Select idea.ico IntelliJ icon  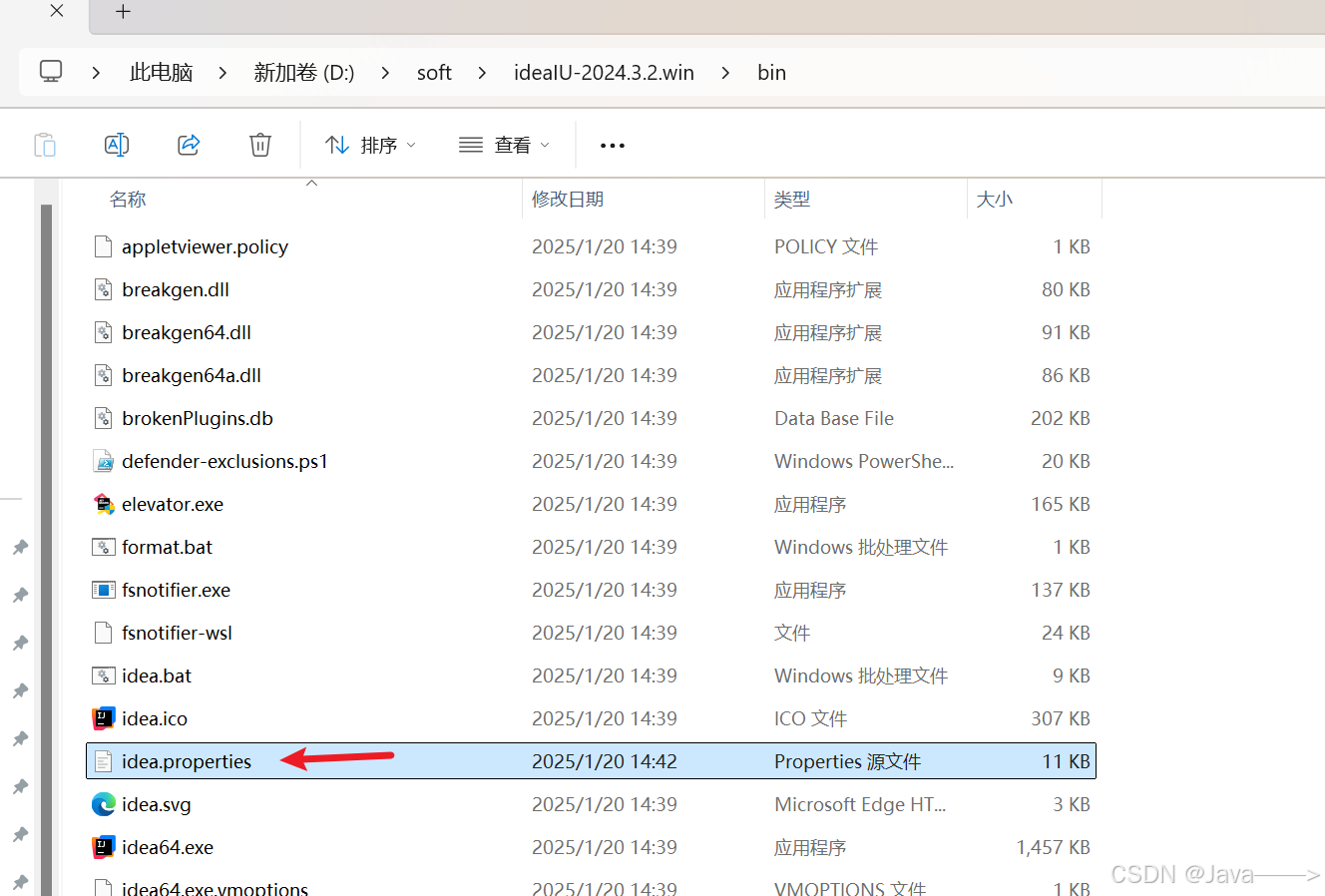coord(104,718)
